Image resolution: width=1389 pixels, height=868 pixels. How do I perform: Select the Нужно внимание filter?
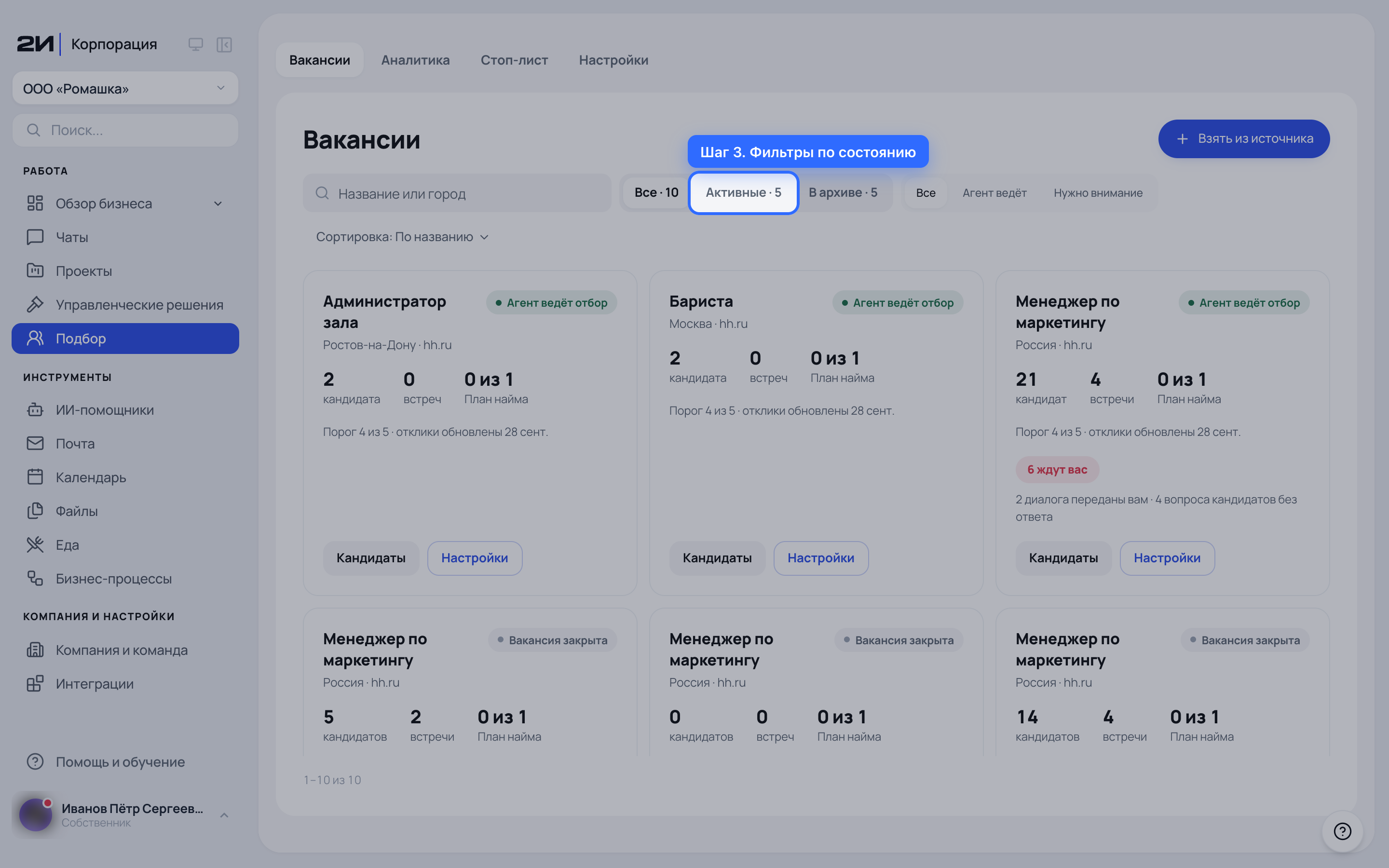[x=1097, y=193]
